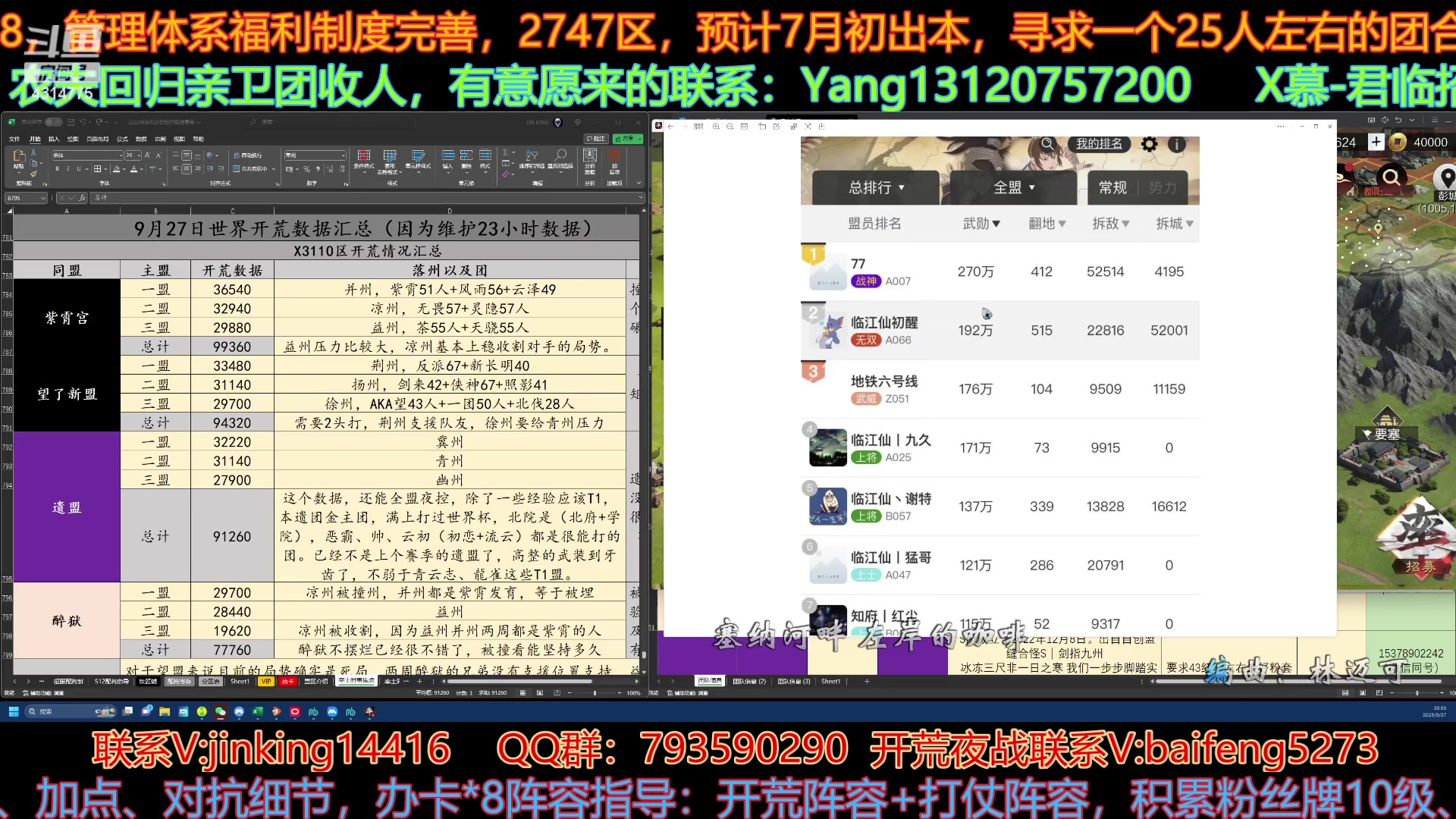Click the fx insert function icon
This screenshot has width=1456, height=819.
point(82,198)
